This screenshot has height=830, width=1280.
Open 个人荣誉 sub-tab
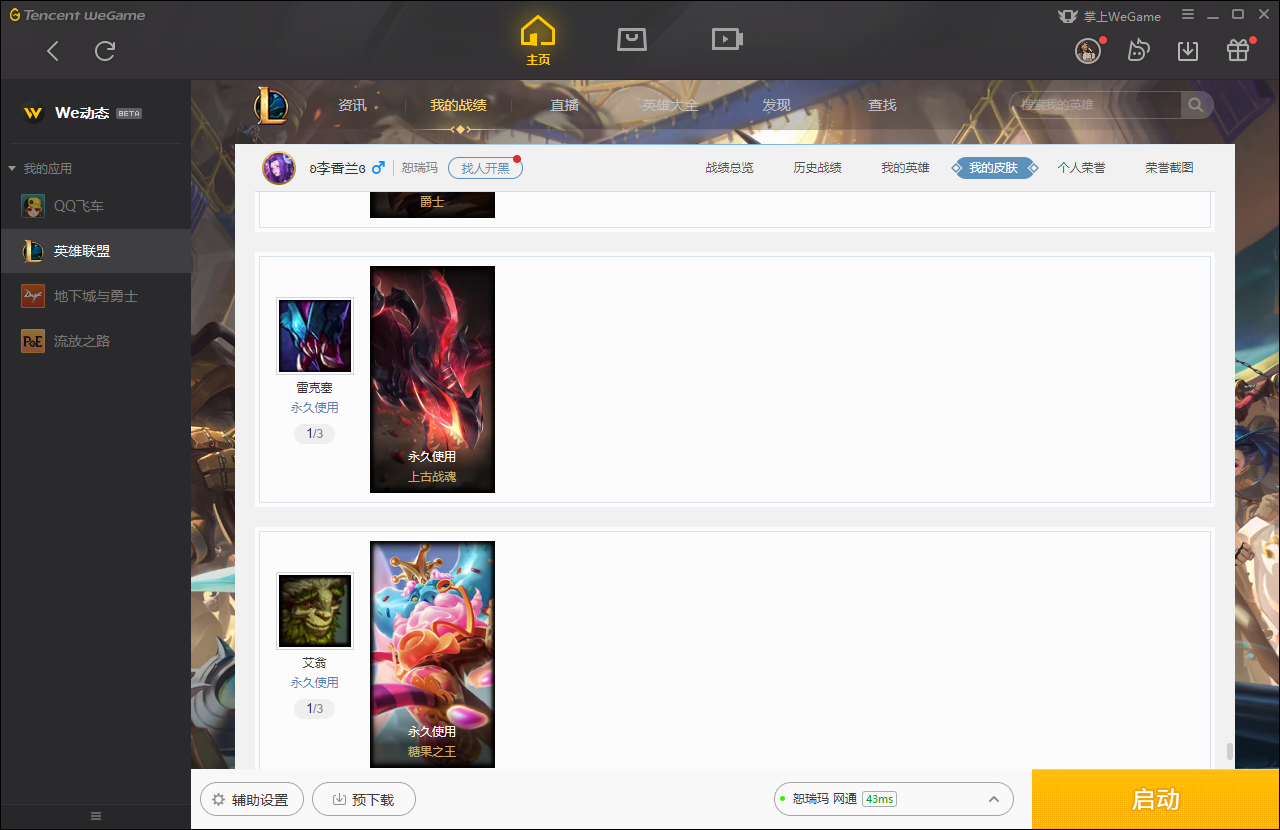1081,168
